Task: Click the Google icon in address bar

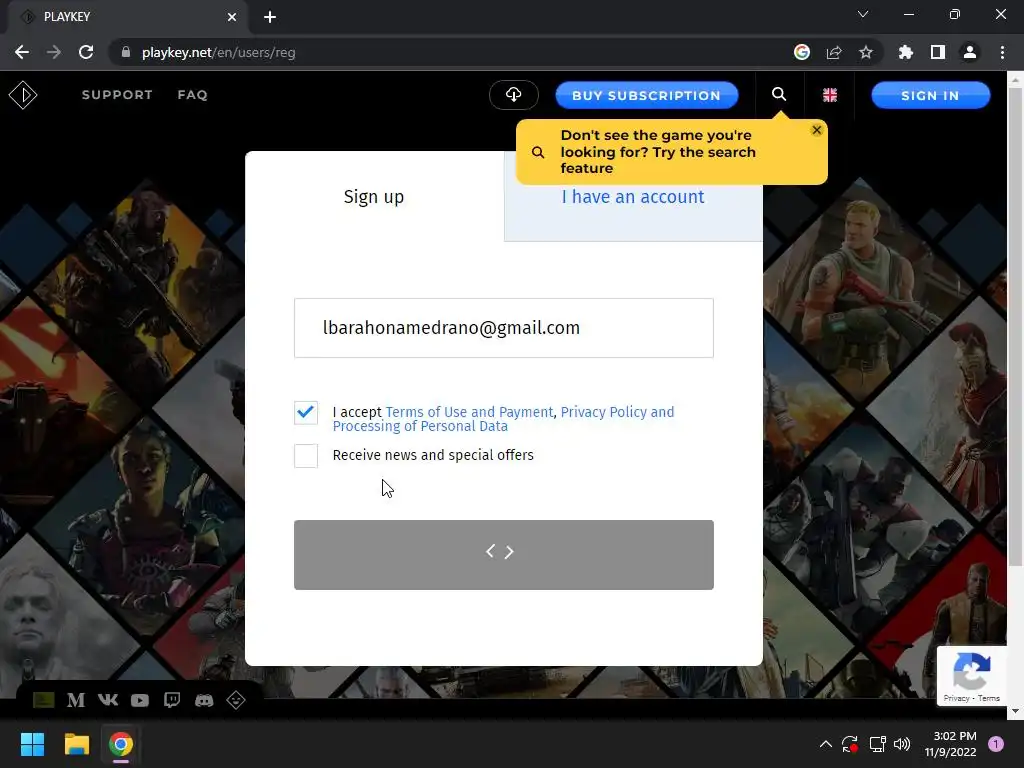Action: (802, 52)
